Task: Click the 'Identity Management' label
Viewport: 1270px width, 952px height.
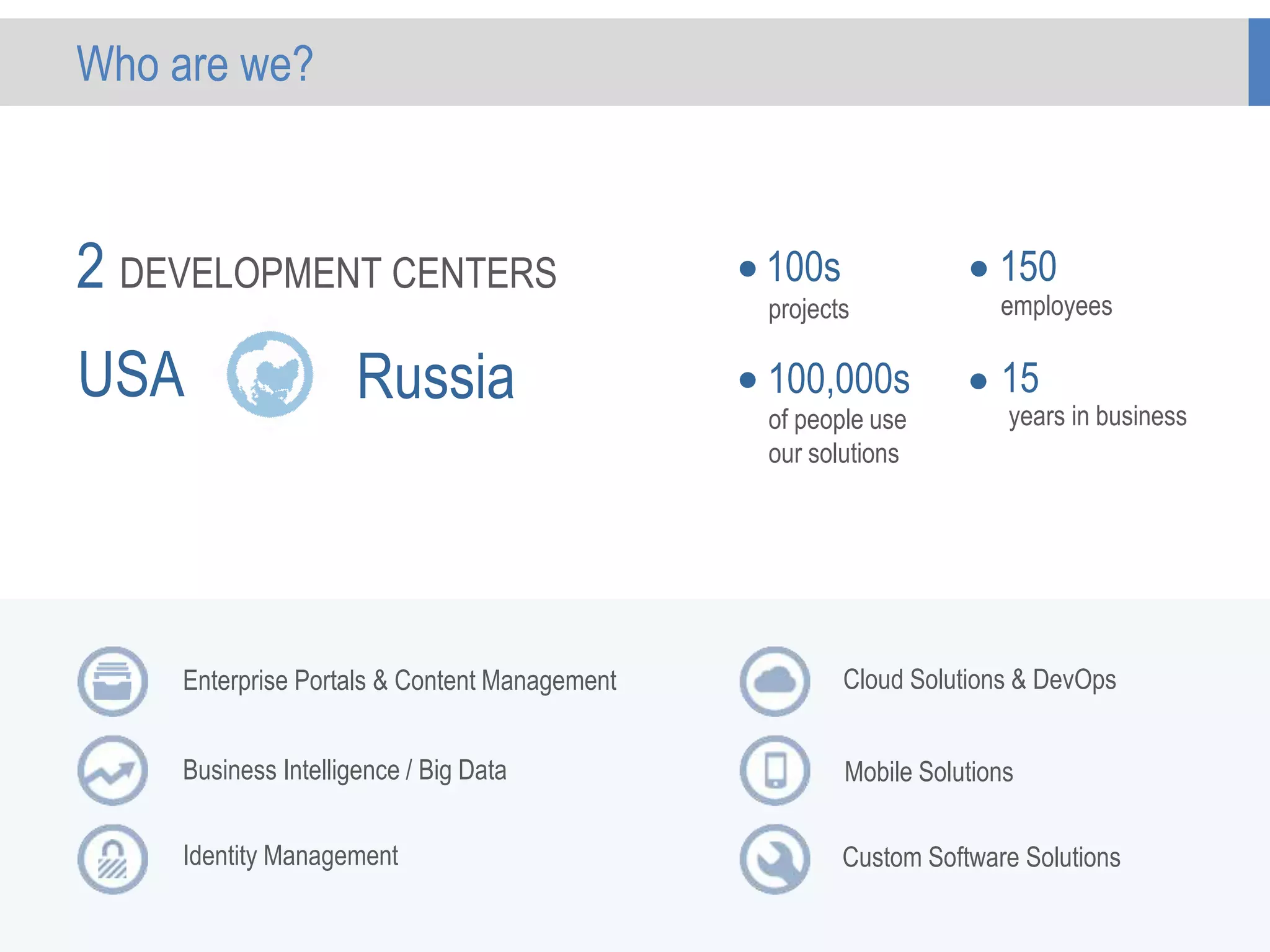Action: click(x=290, y=857)
